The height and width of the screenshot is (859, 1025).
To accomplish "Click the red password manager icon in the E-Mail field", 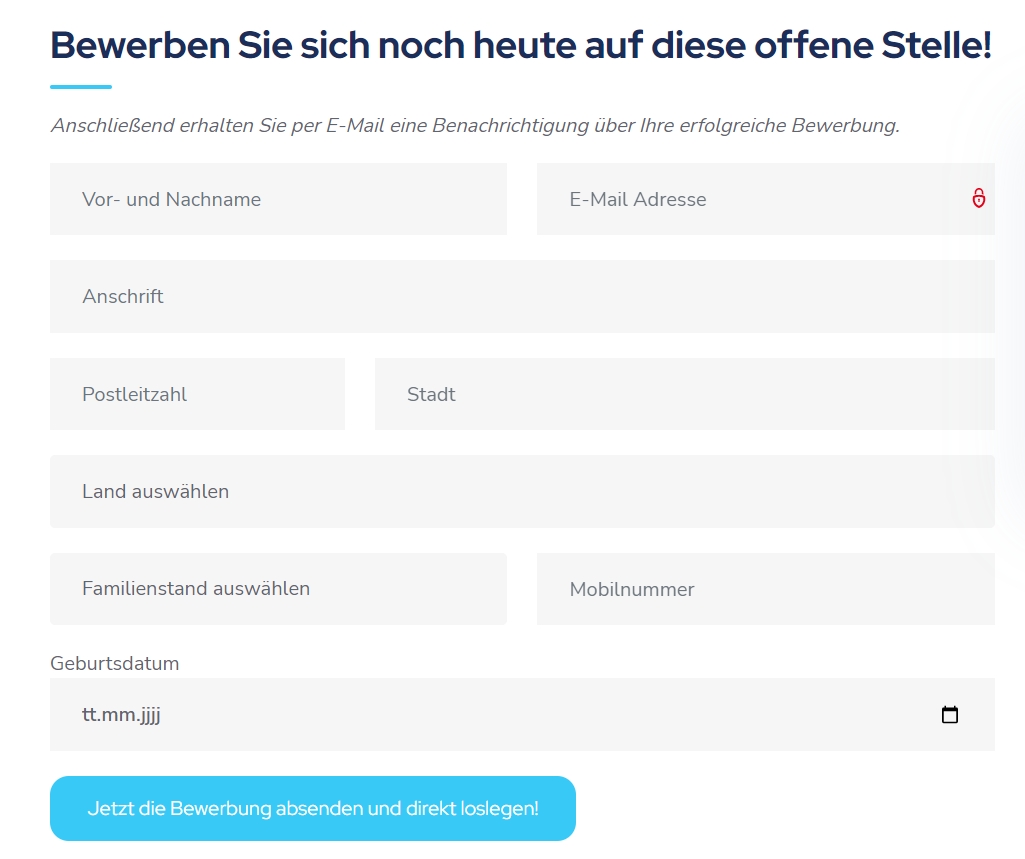I will pos(978,198).
